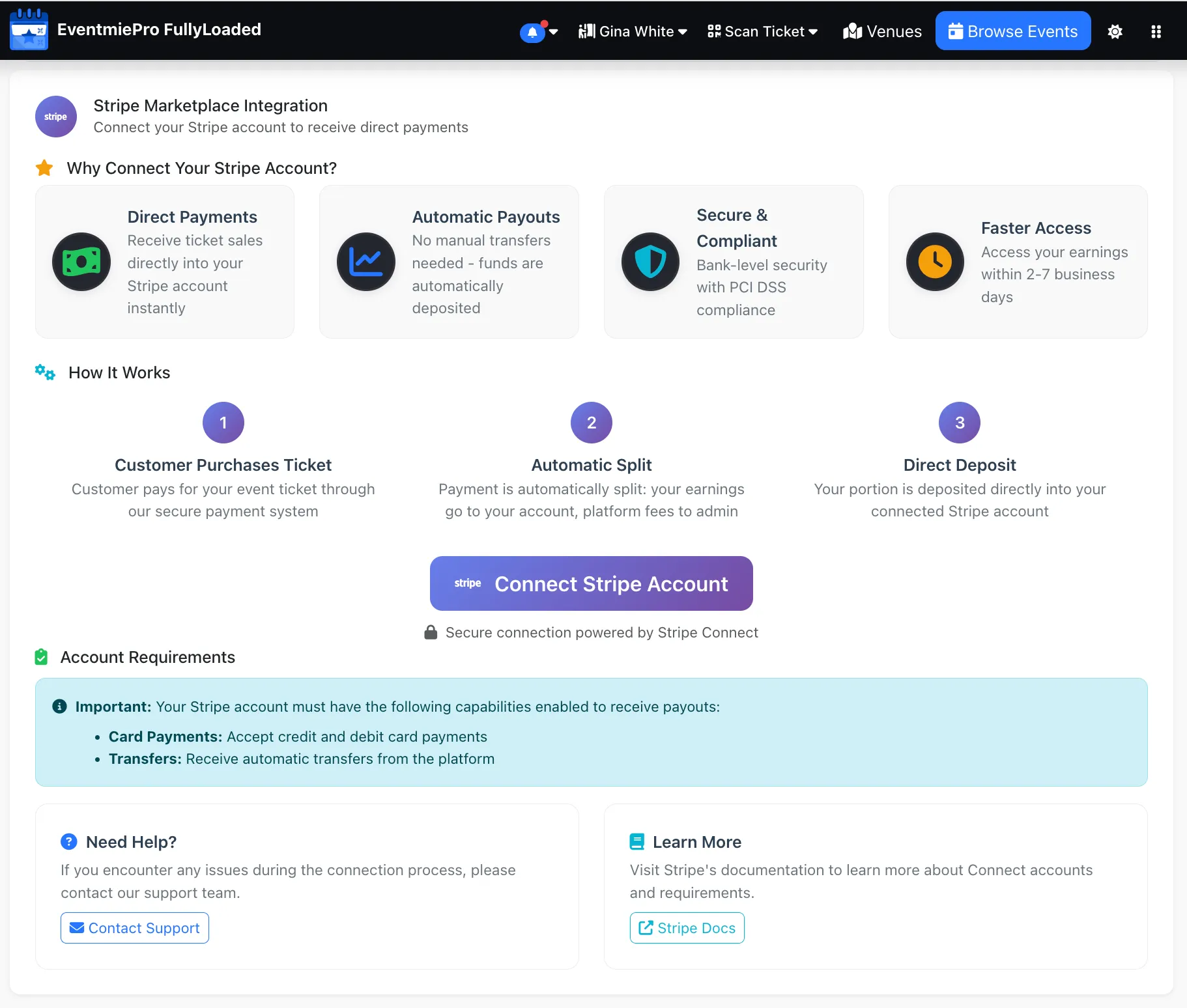
Task: Click the padlock icon under connect button
Action: pos(431,632)
